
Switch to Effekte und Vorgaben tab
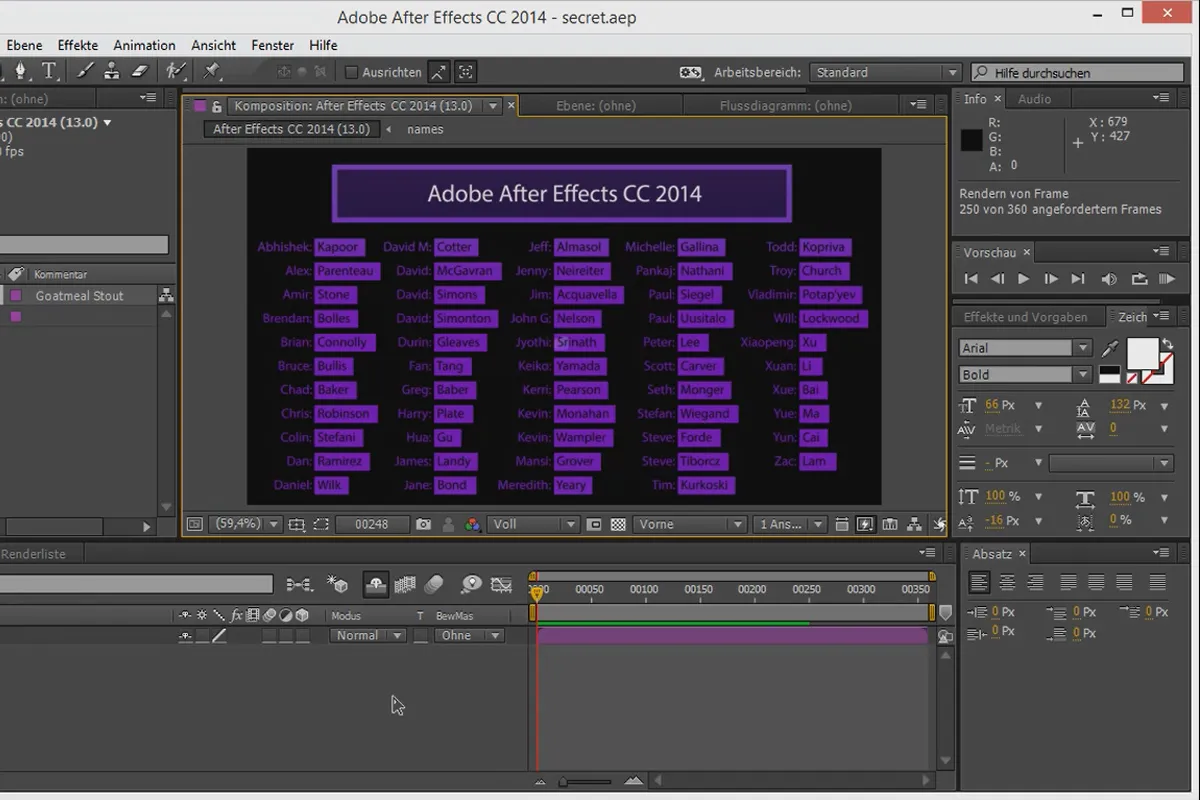point(1025,317)
